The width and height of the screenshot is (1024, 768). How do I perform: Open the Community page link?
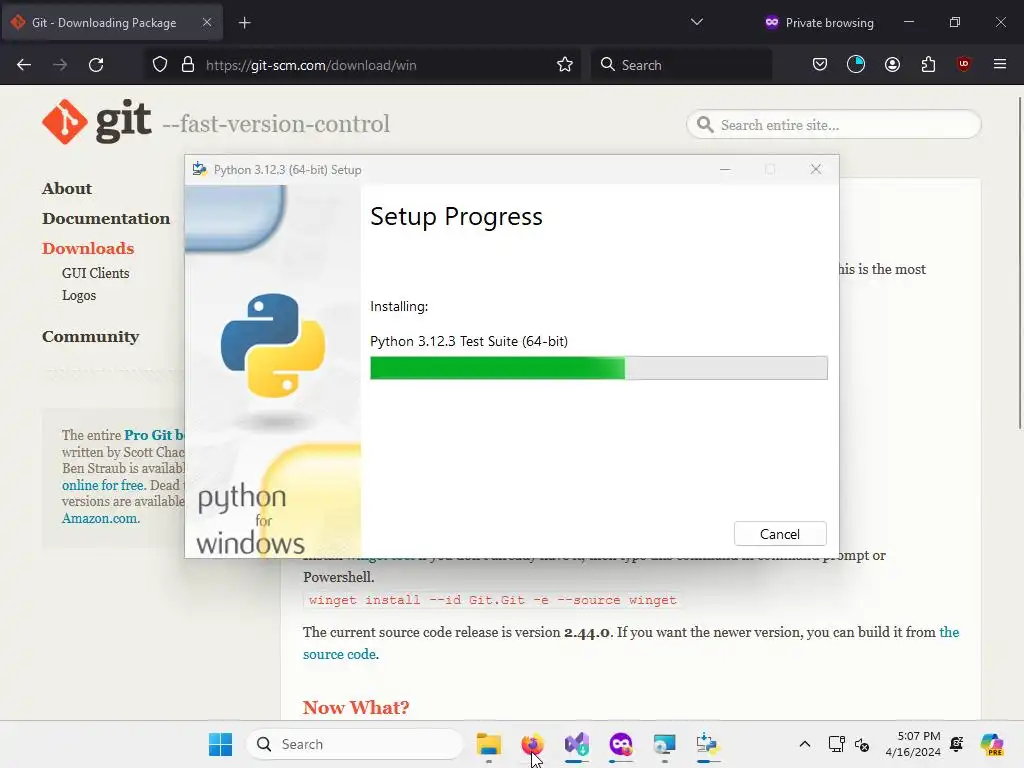click(x=91, y=337)
